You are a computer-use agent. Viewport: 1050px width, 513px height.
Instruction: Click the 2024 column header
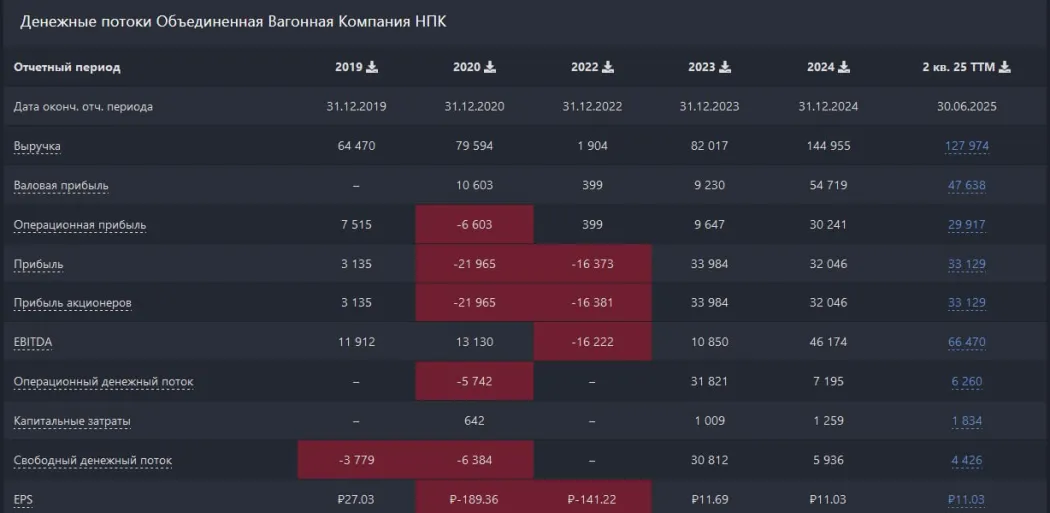(x=820, y=67)
